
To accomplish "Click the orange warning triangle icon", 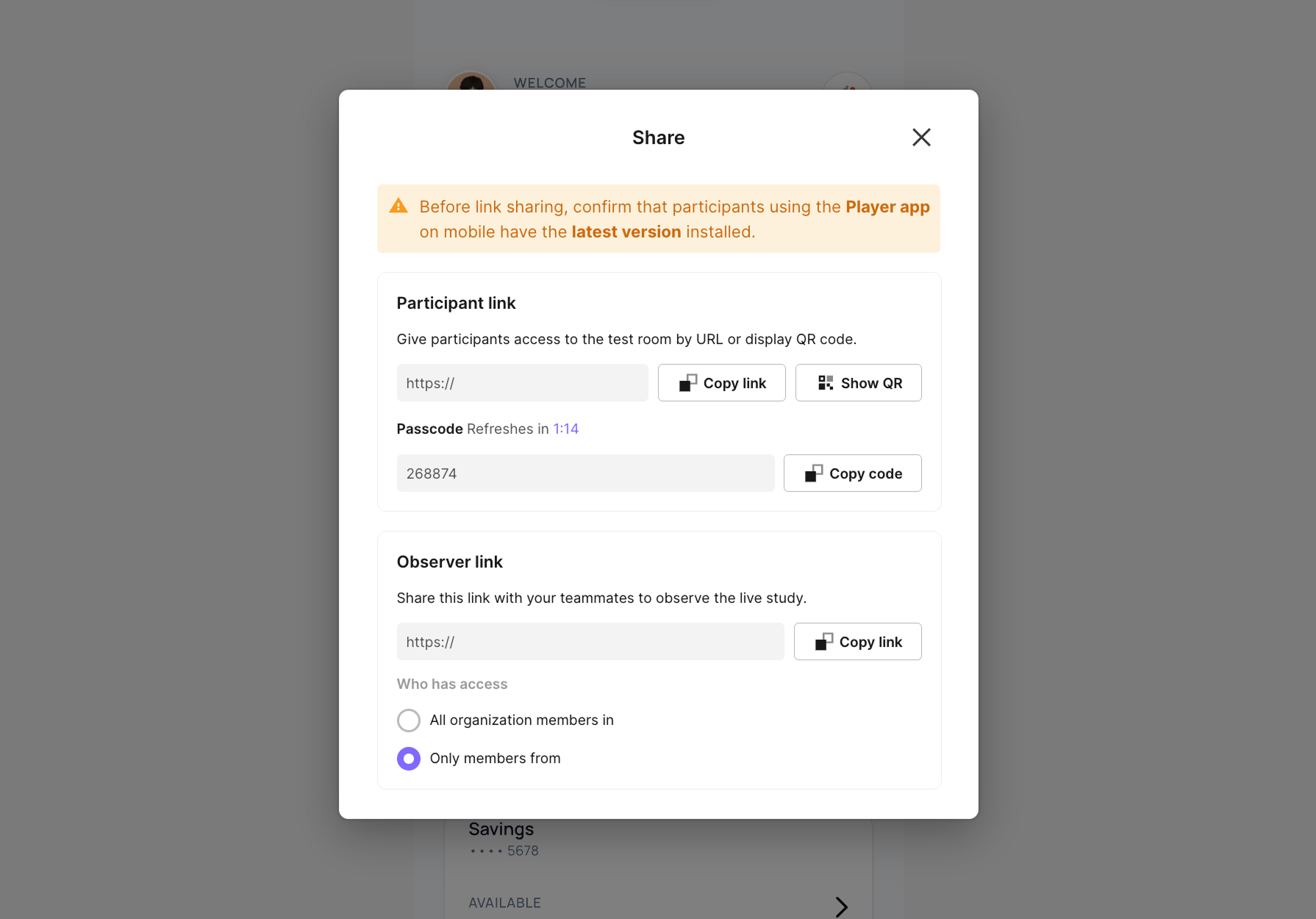I will point(398,206).
